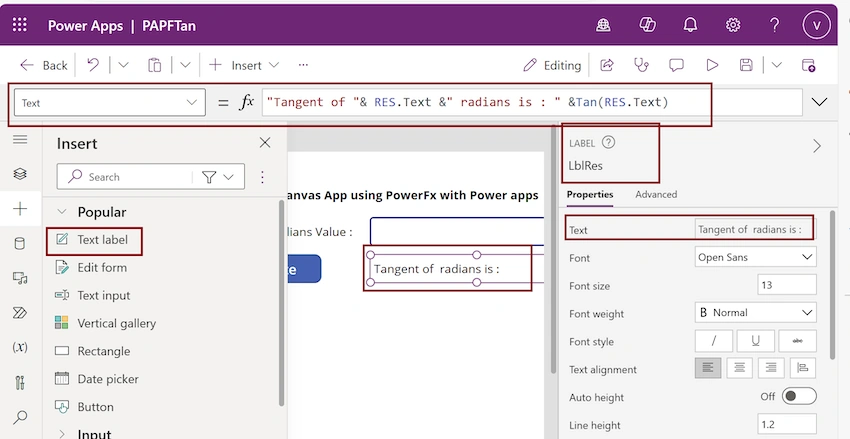The image size is (850, 439).
Task: Toggle the Auto height switch
Action: (799, 396)
